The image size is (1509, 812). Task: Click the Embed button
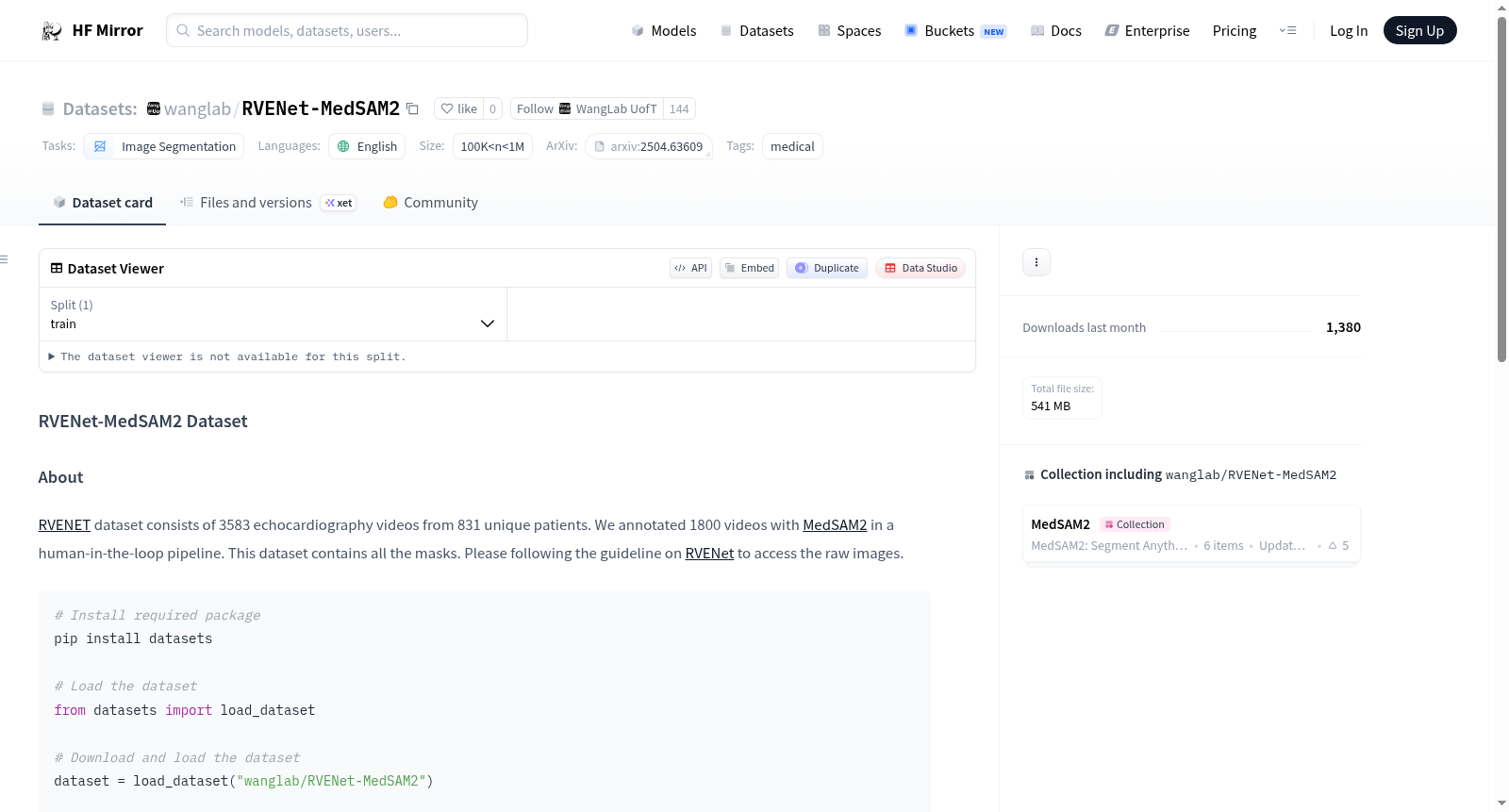pos(750,268)
